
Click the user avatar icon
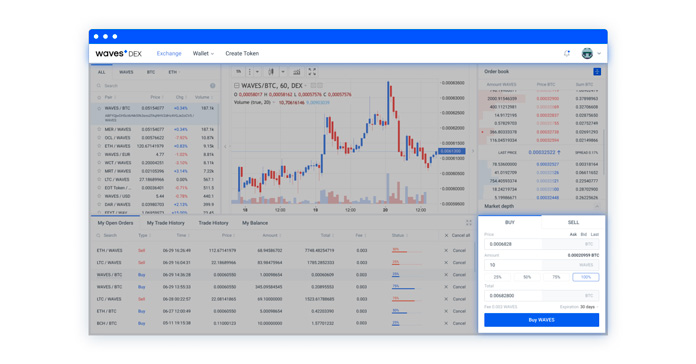(587, 53)
